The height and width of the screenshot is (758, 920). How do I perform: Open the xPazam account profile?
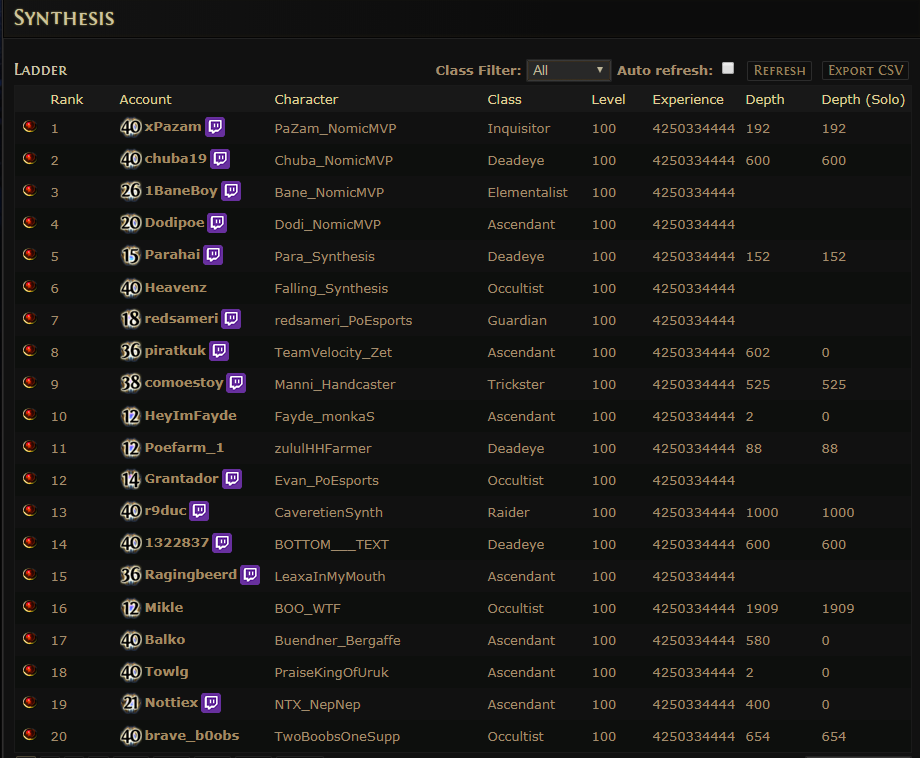pos(173,127)
